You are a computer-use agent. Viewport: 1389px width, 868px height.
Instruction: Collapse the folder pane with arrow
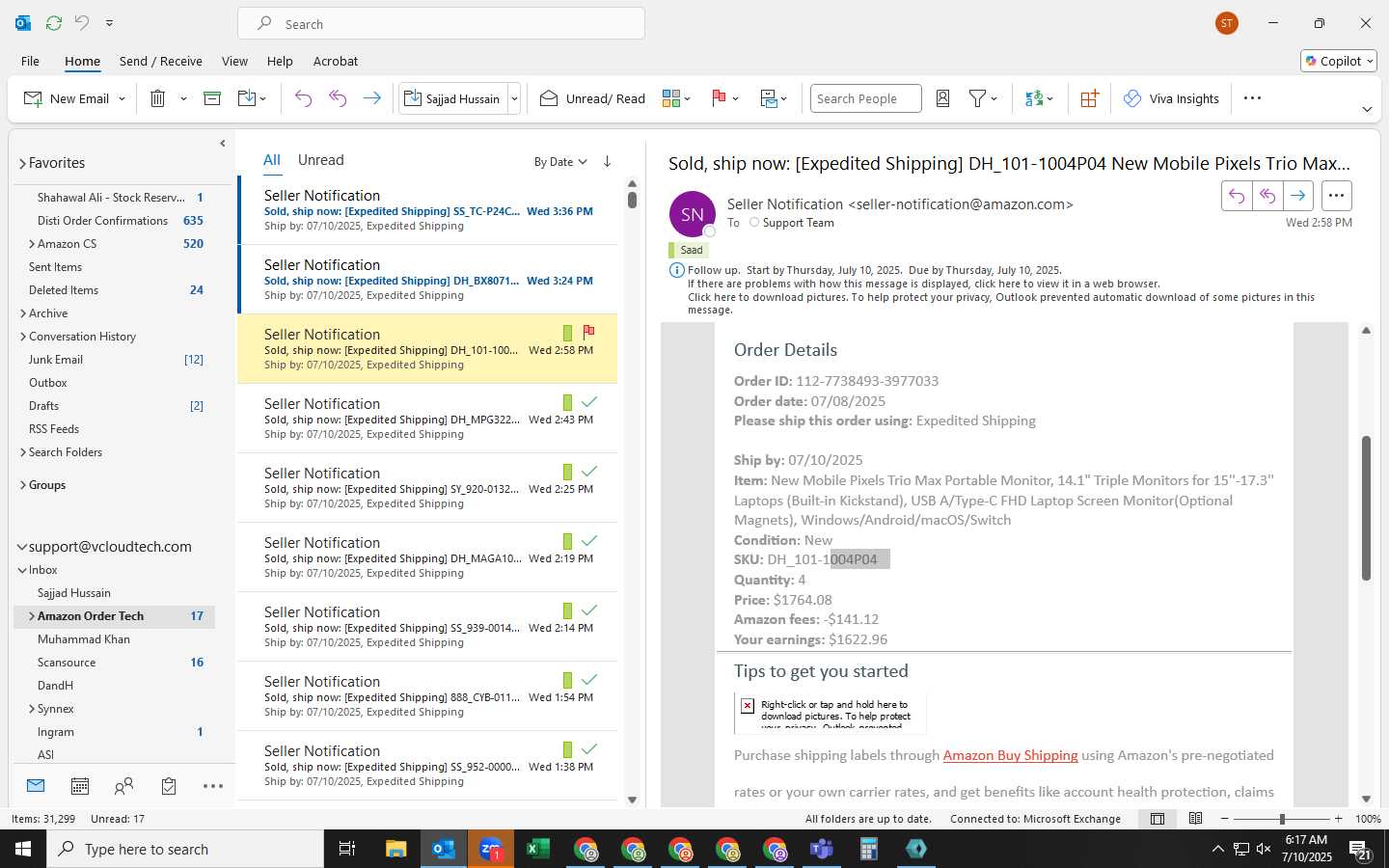click(x=223, y=144)
